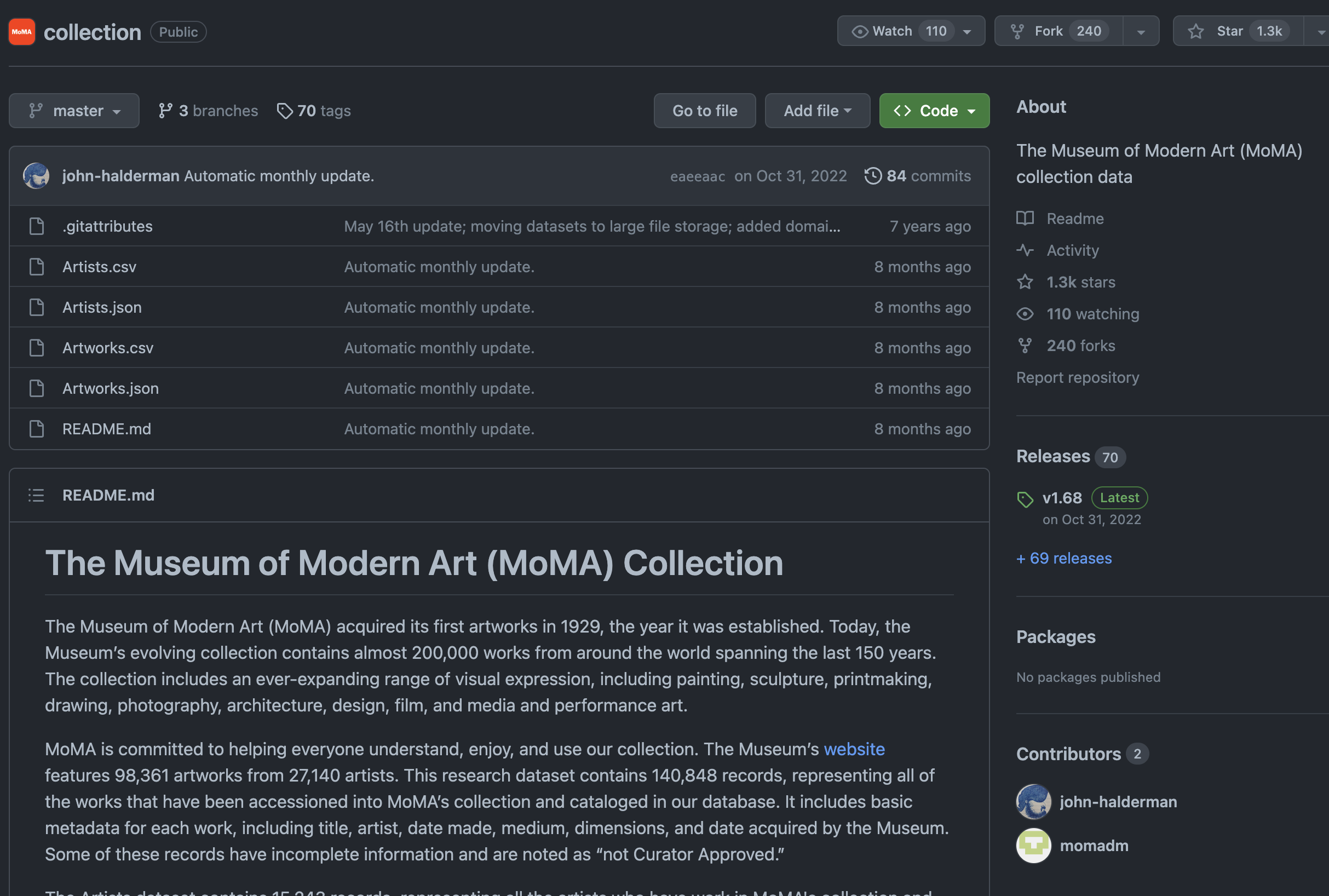Screen dimensions: 1329x896
Task: Open the .gitattributes file
Action: [107, 226]
